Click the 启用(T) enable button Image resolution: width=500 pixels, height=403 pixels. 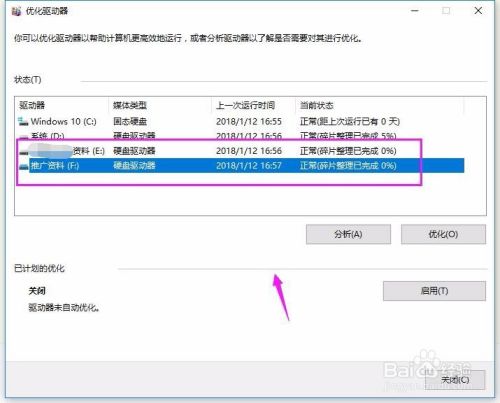434,291
